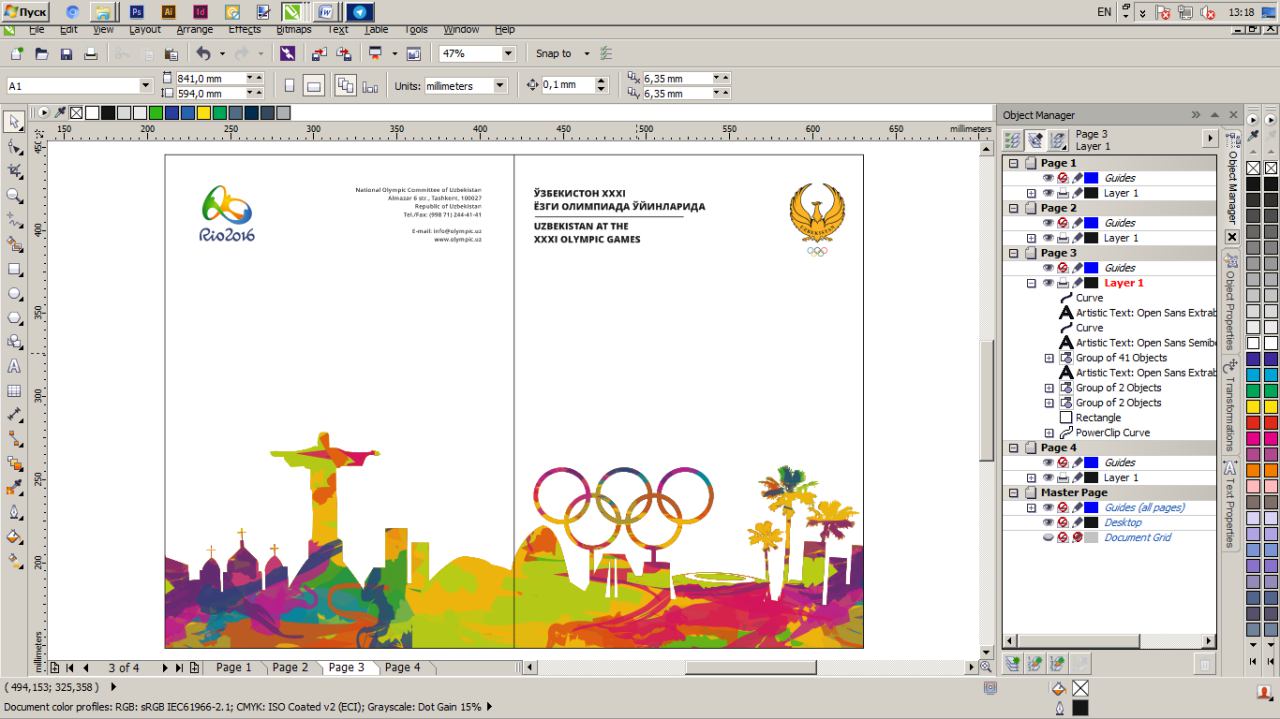Go to the last page navigation arrow
The image size is (1280, 719).
click(180, 667)
